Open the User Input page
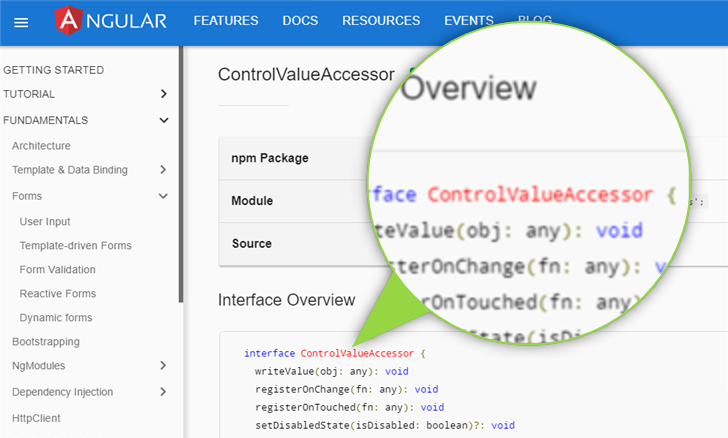728x438 pixels. 45,222
